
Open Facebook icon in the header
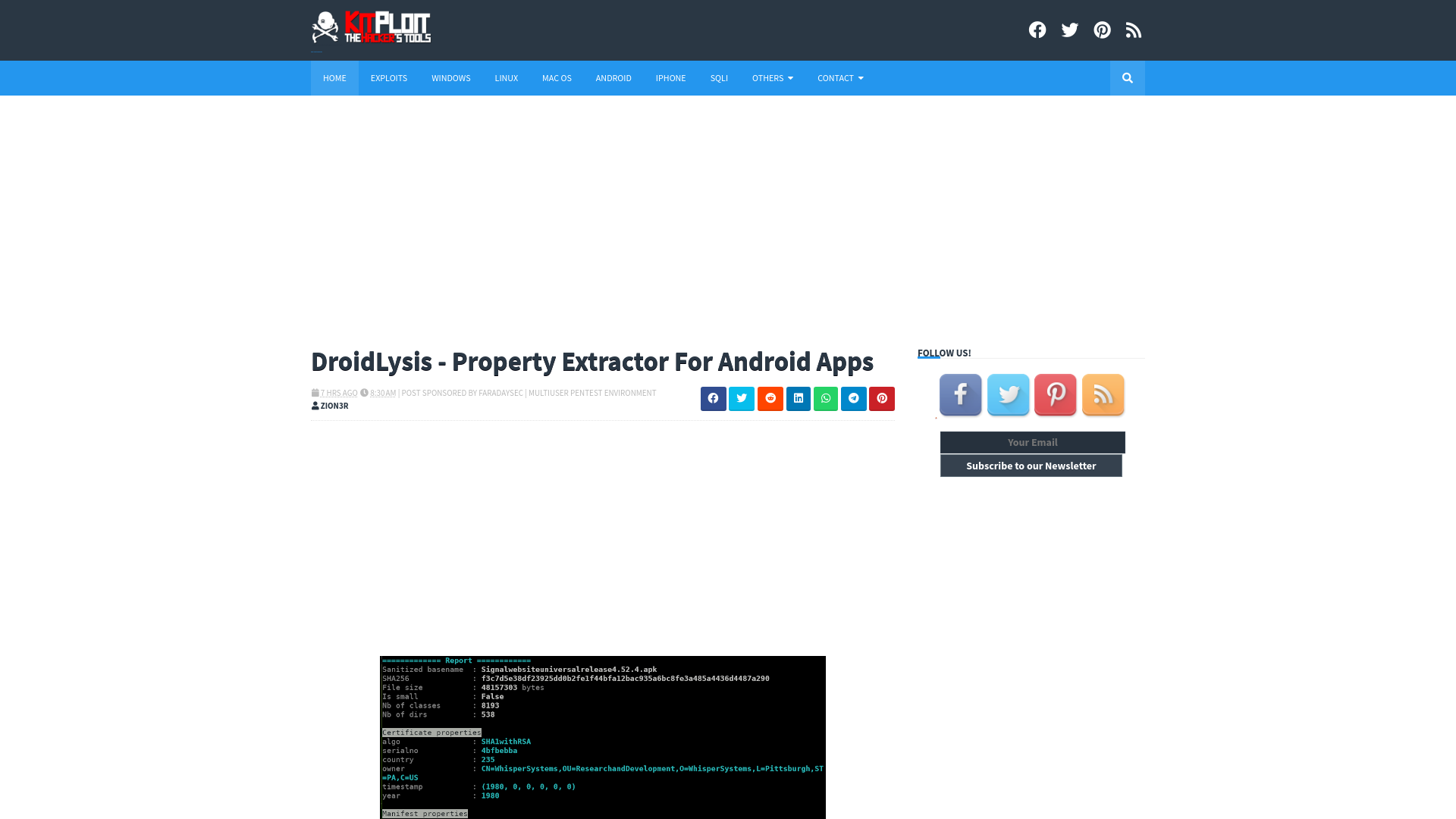coord(1037,30)
